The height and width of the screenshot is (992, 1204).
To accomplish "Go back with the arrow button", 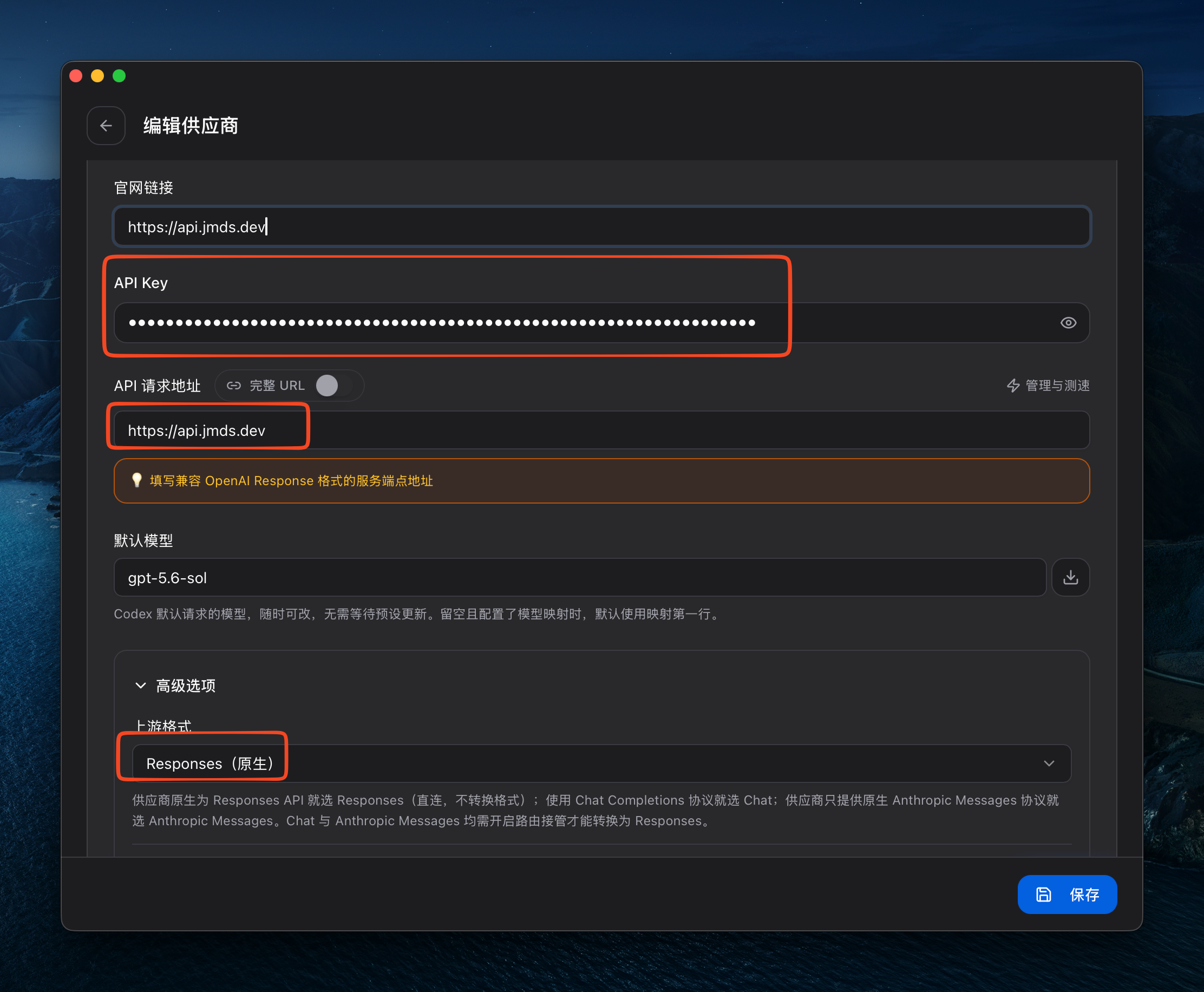I will pos(106,126).
